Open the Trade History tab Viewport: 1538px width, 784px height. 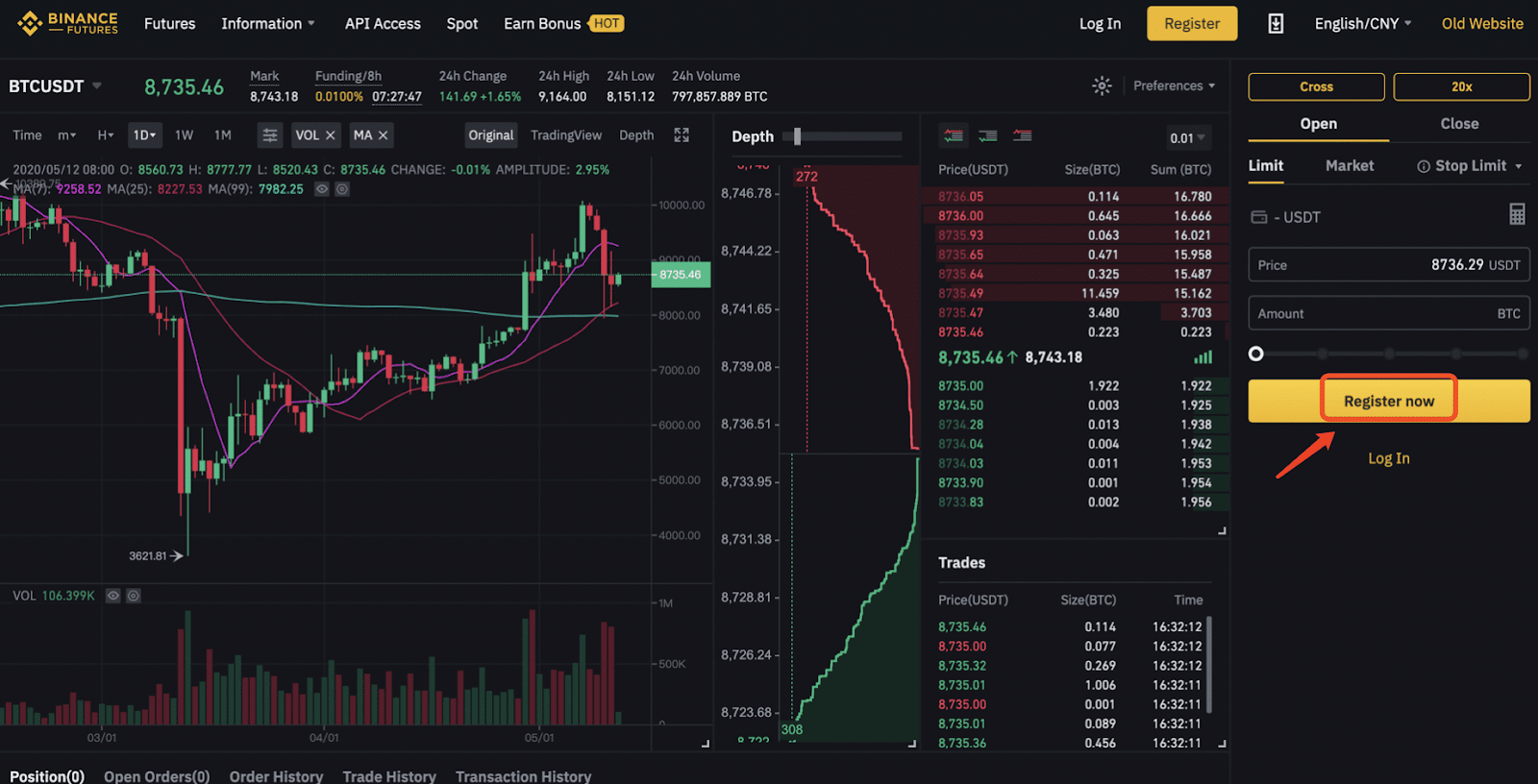coord(389,775)
